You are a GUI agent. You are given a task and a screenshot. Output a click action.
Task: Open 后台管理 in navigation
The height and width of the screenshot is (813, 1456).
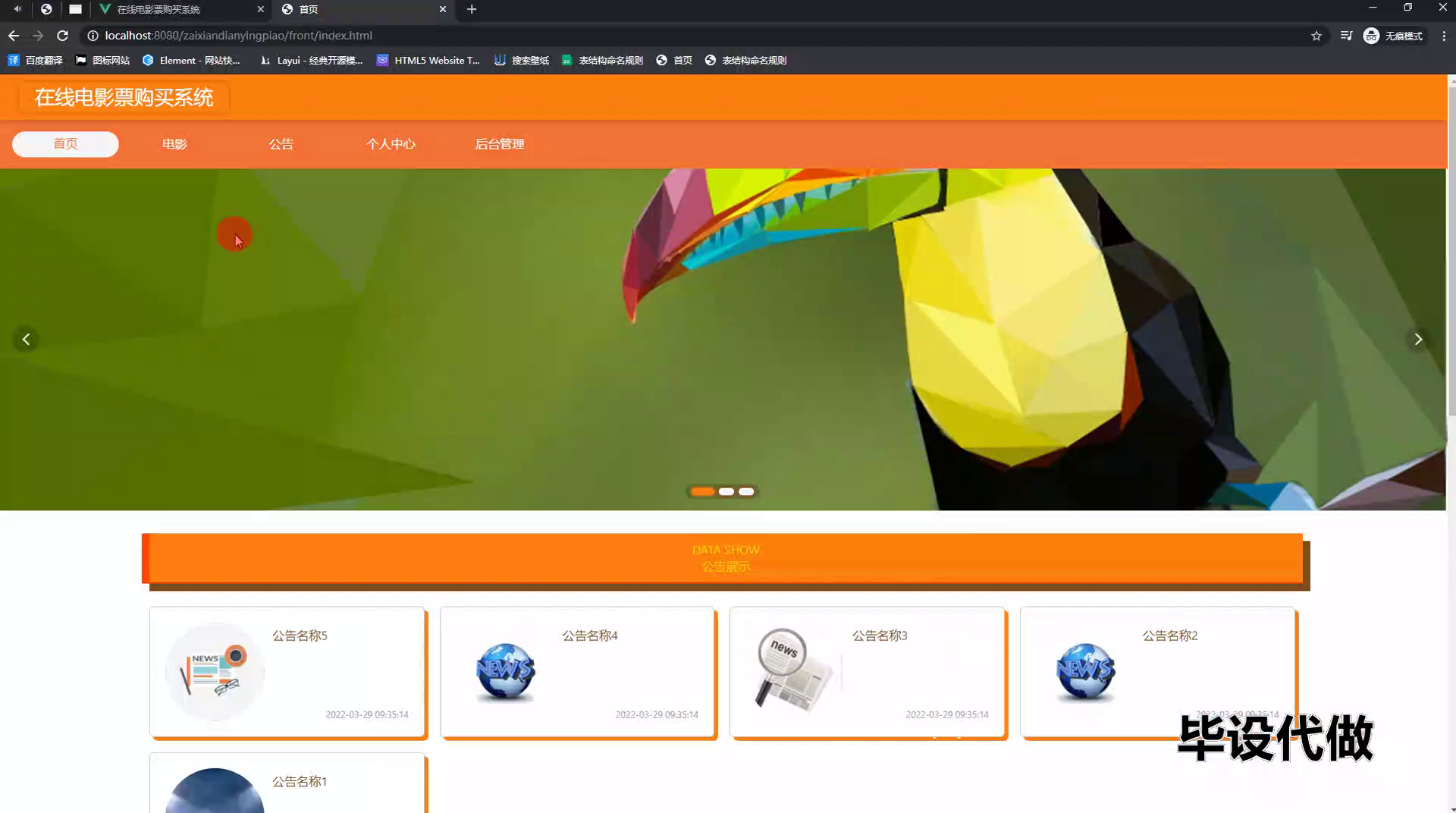tap(500, 144)
